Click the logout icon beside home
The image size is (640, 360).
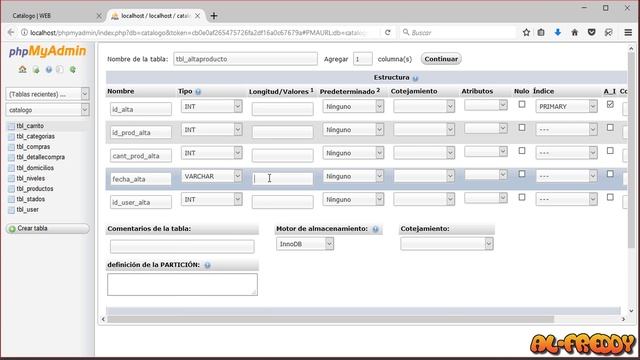point(36,70)
